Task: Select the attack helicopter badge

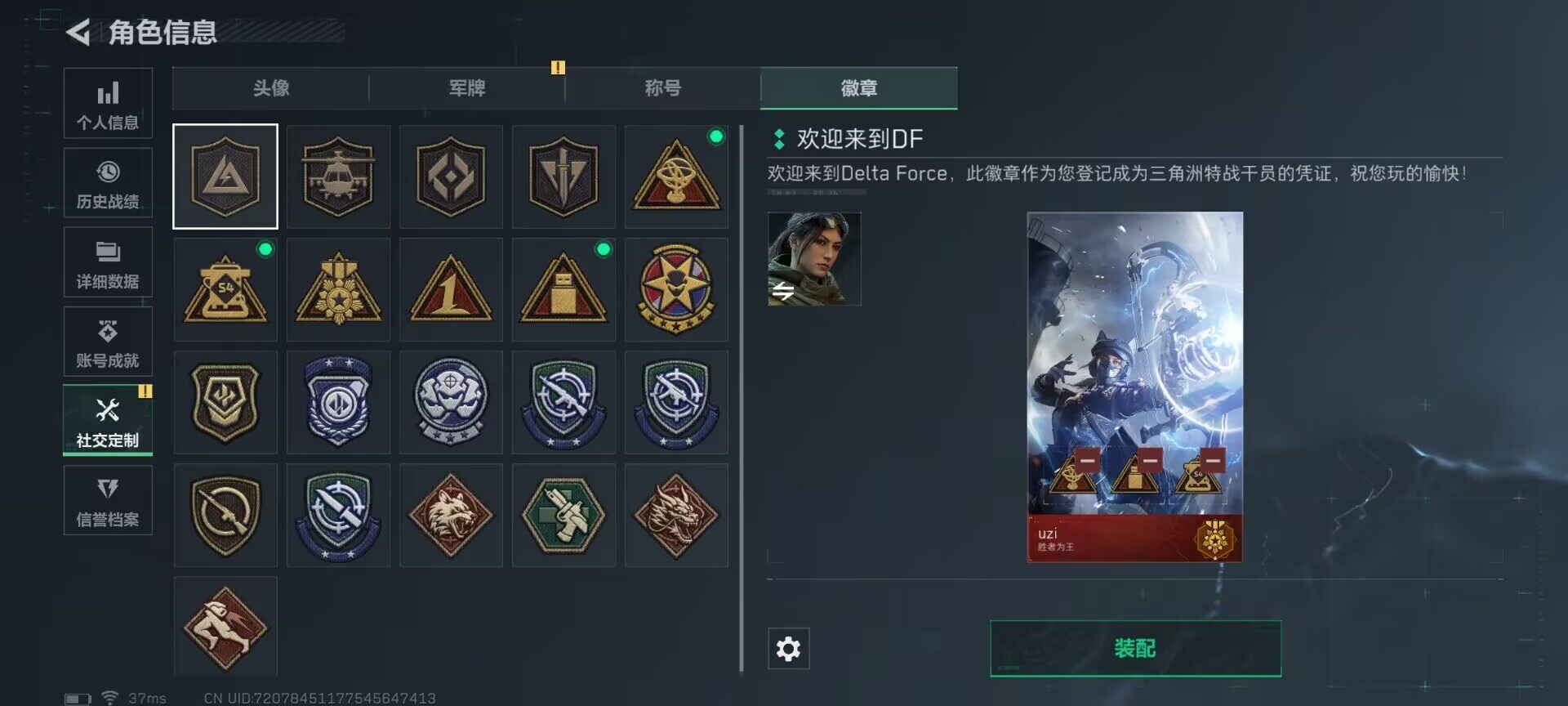Action: (x=338, y=176)
